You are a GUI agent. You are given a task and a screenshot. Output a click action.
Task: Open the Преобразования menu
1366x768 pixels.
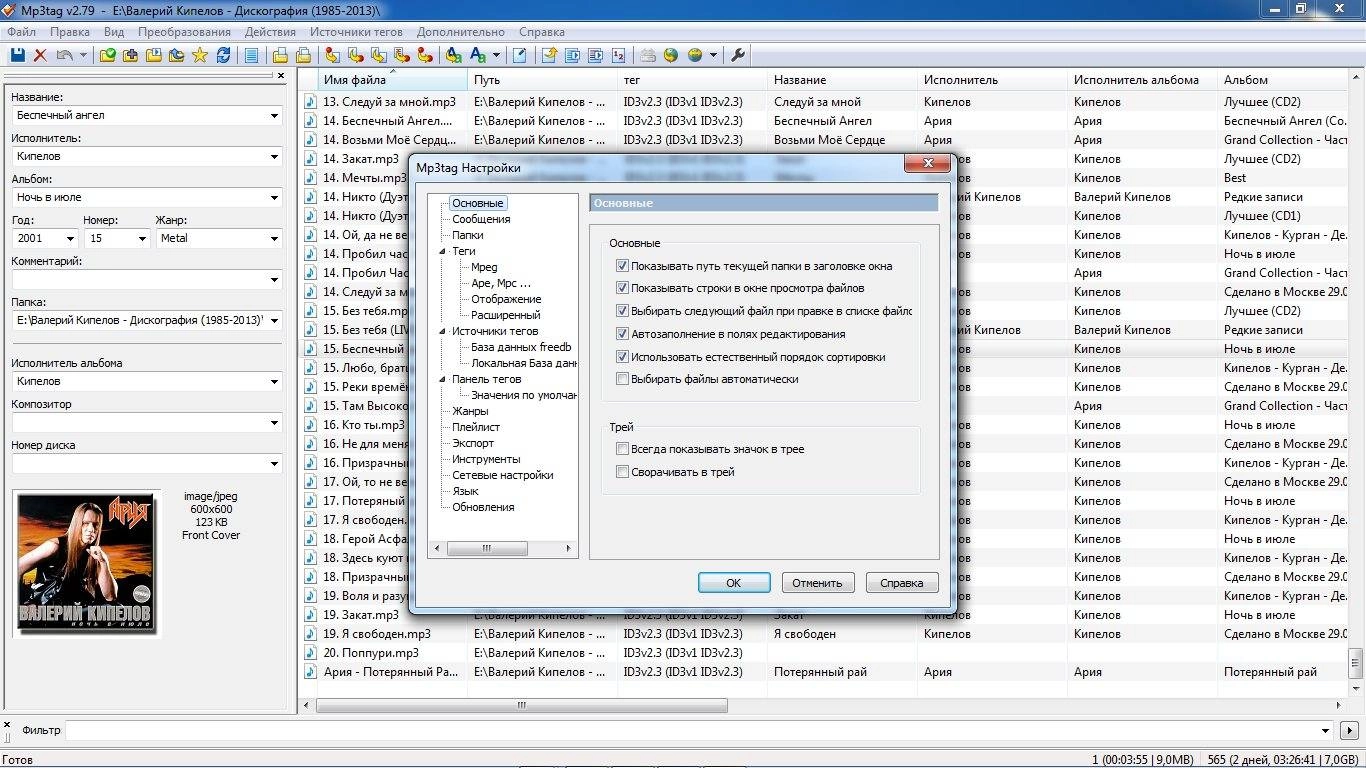(x=184, y=32)
